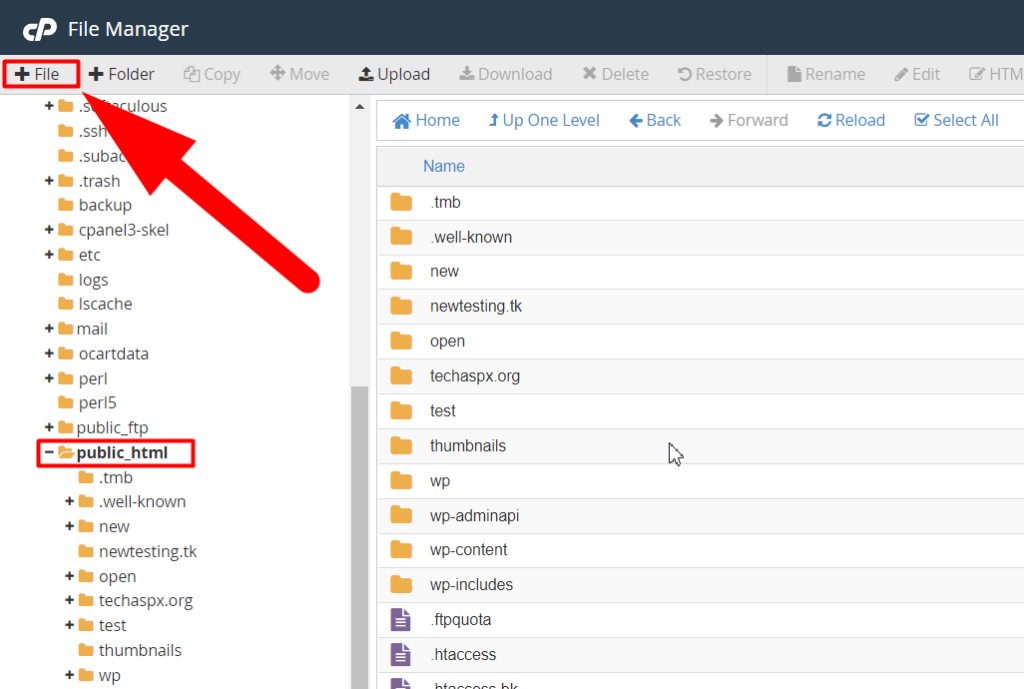Click the Copy toolbar button
1024x689 pixels.
tap(212, 74)
